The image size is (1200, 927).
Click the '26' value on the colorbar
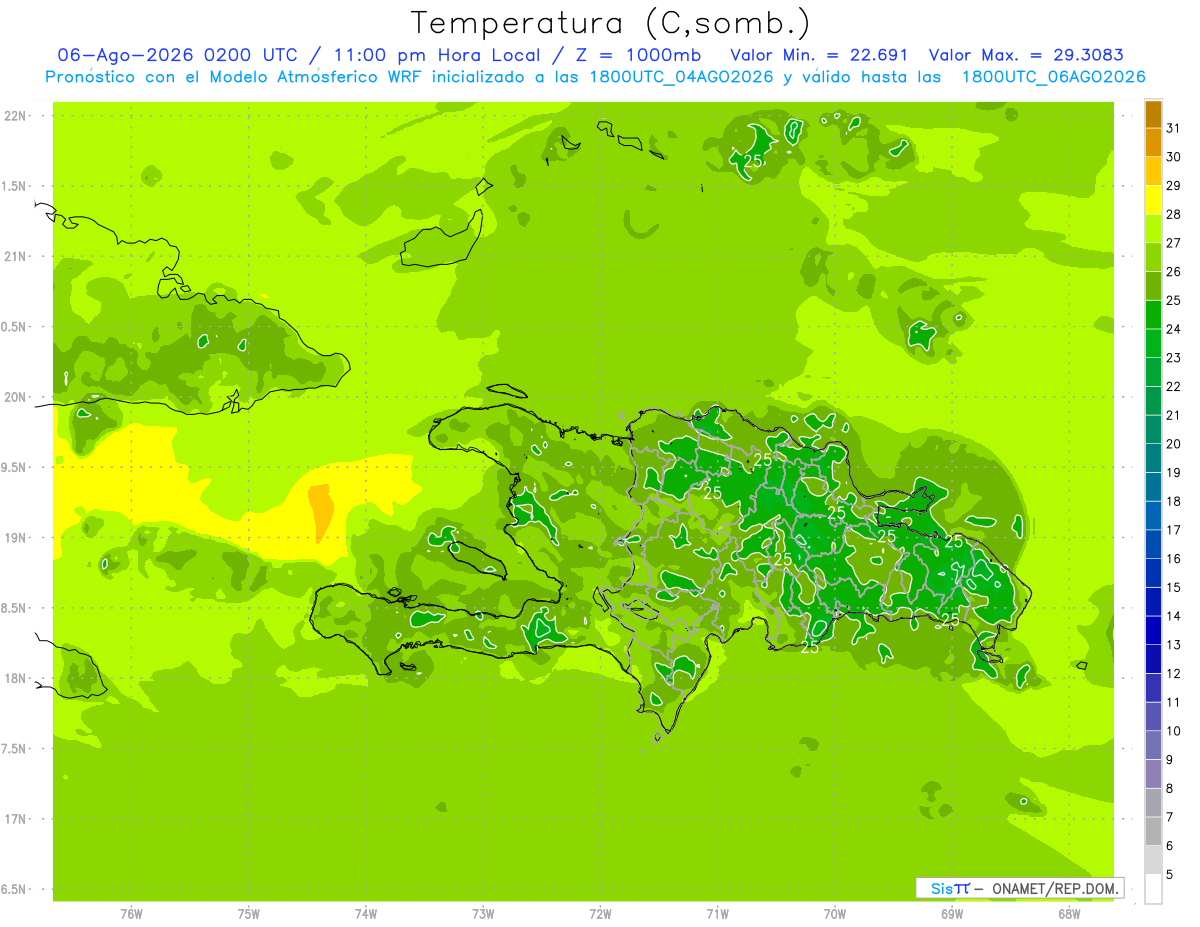coord(1174,272)
